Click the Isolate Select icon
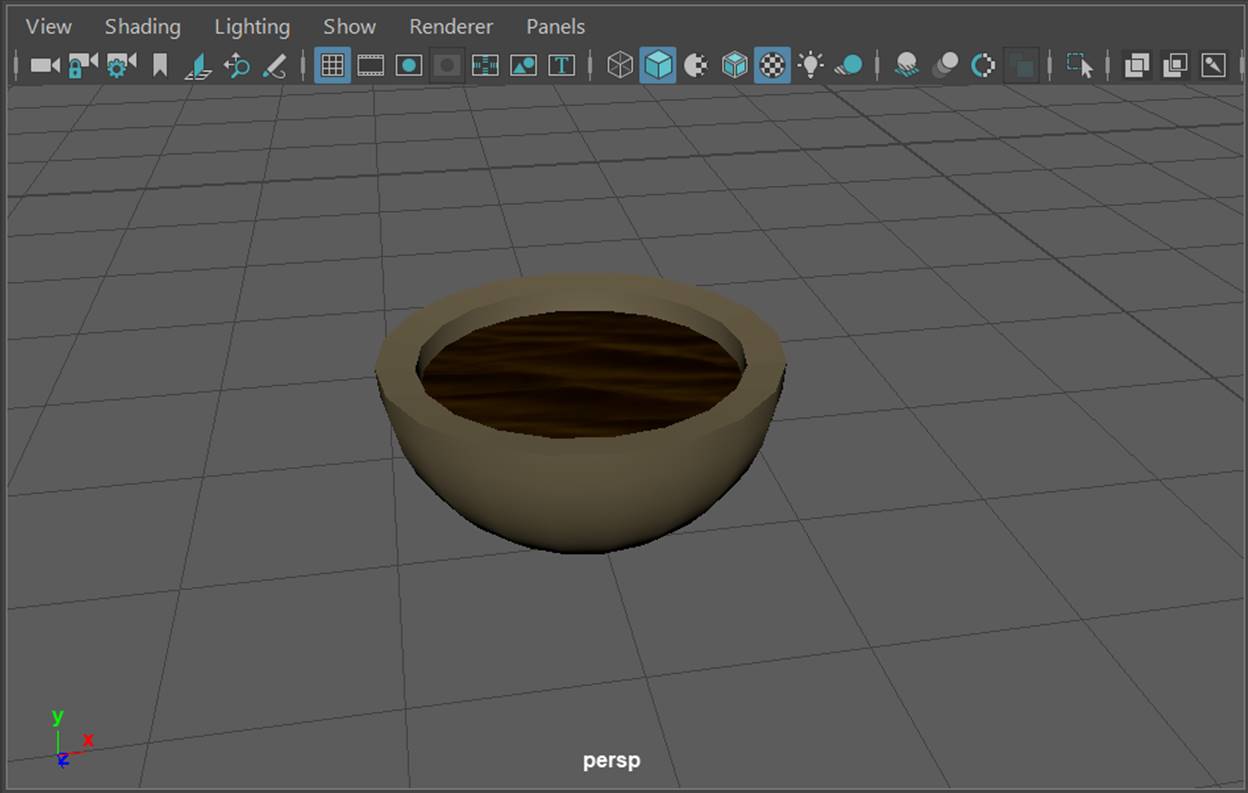Screen dimensions: 1248x793 [x=1080, y=66]
